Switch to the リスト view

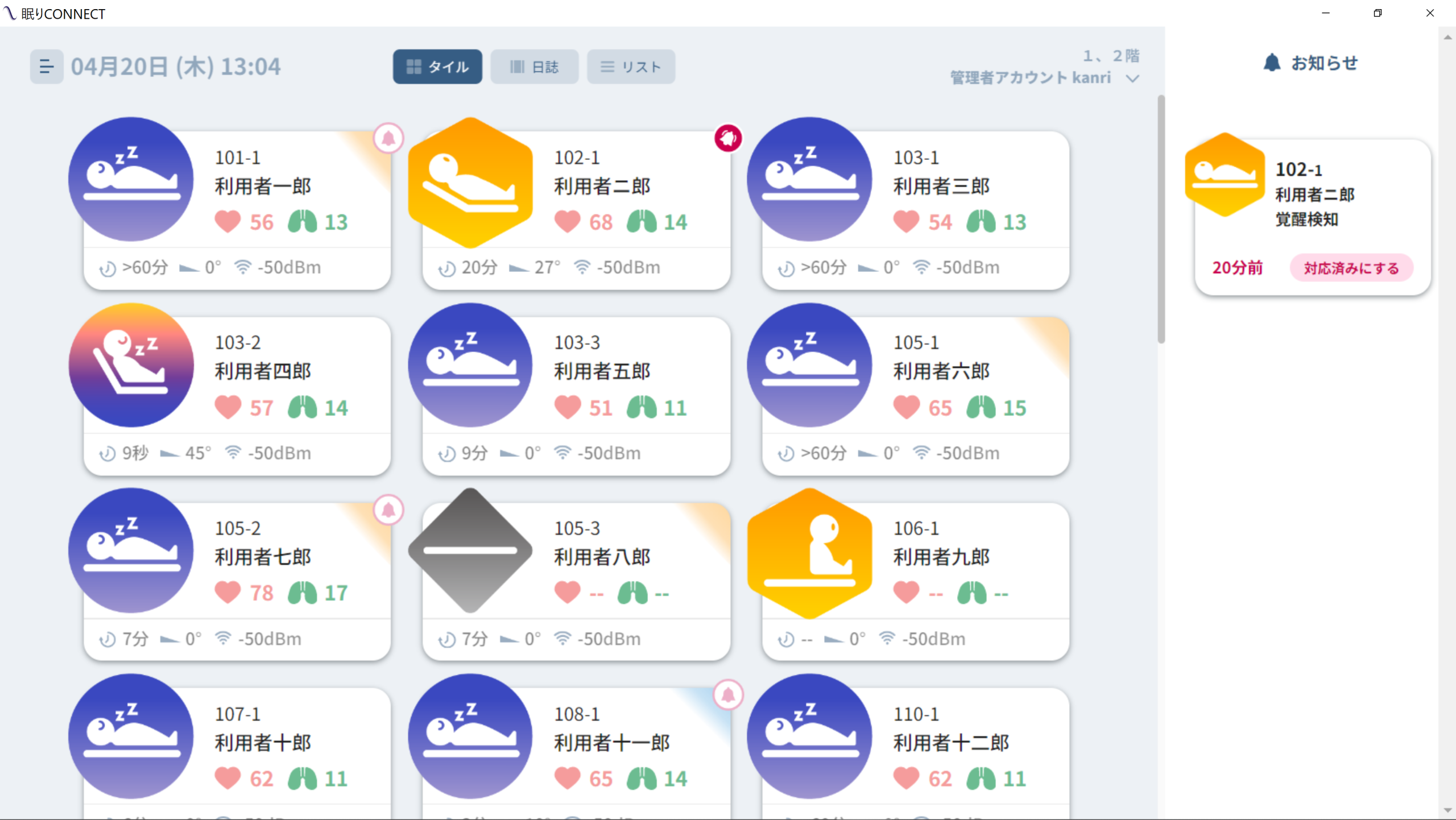631,67
